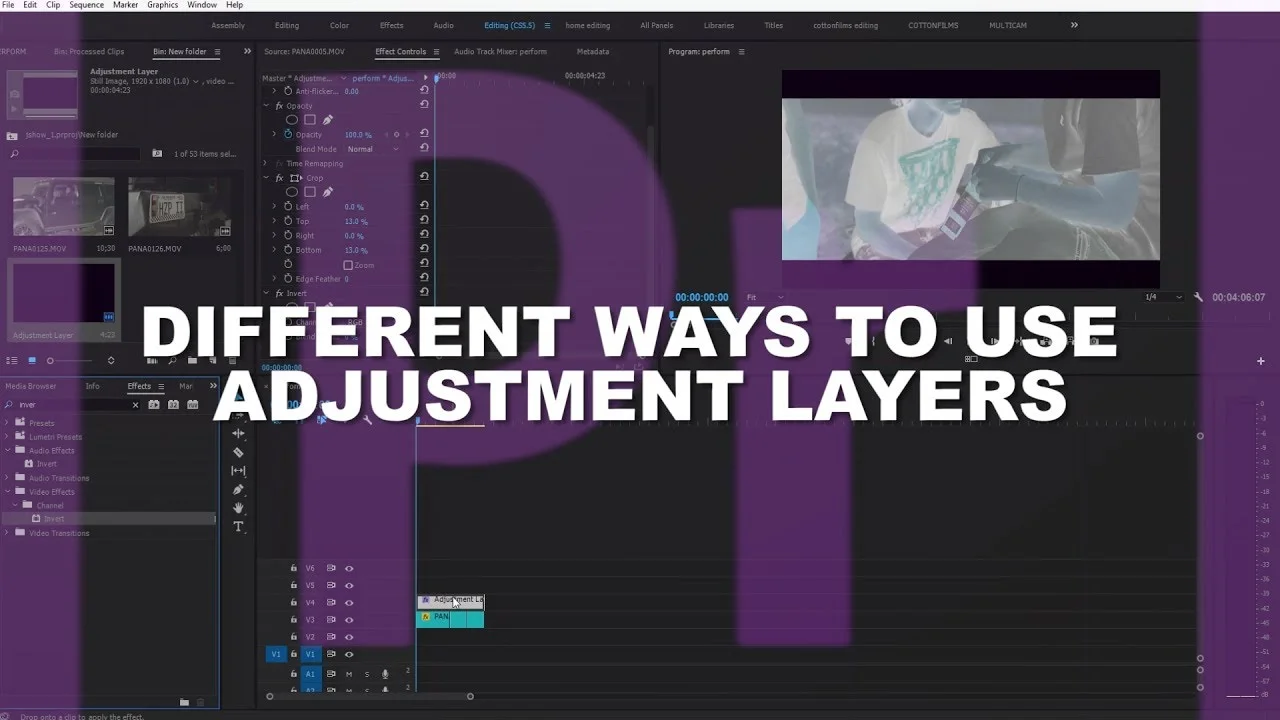
Task: Open the Blend Mode dropdown
Action: tap(371, 149)
